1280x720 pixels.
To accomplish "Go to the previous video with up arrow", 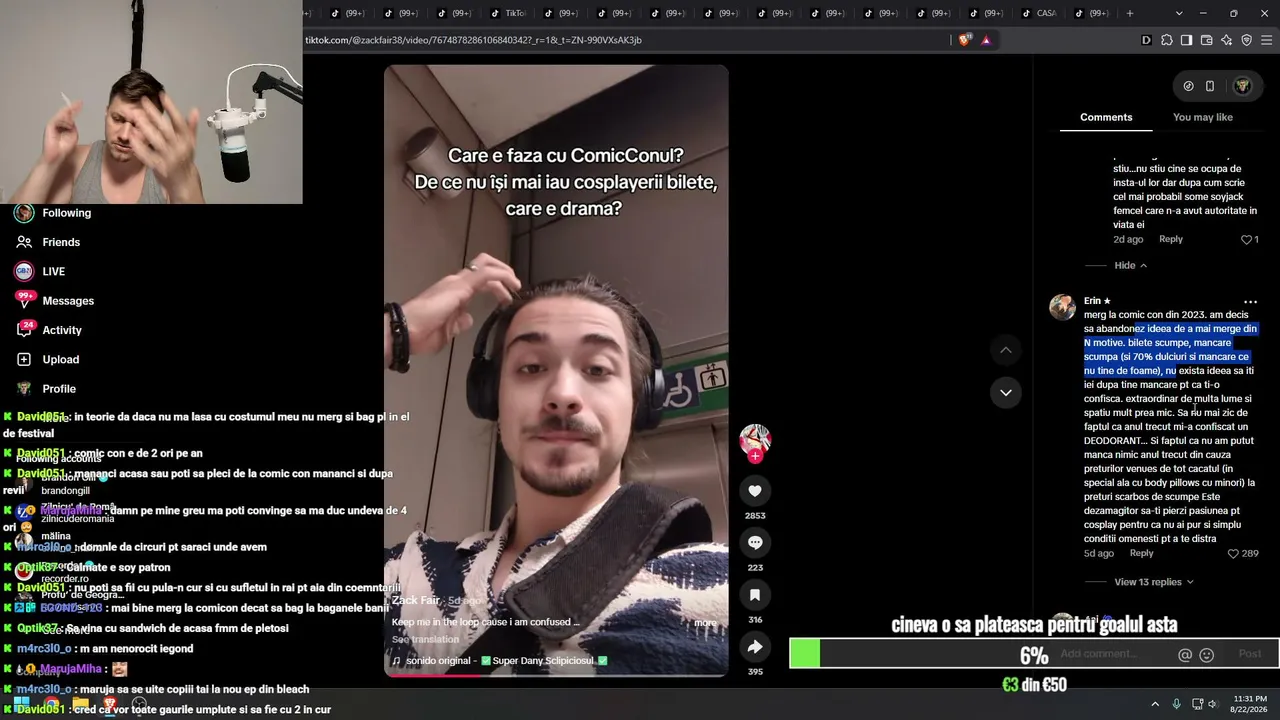I will (x=1006, y=350).
